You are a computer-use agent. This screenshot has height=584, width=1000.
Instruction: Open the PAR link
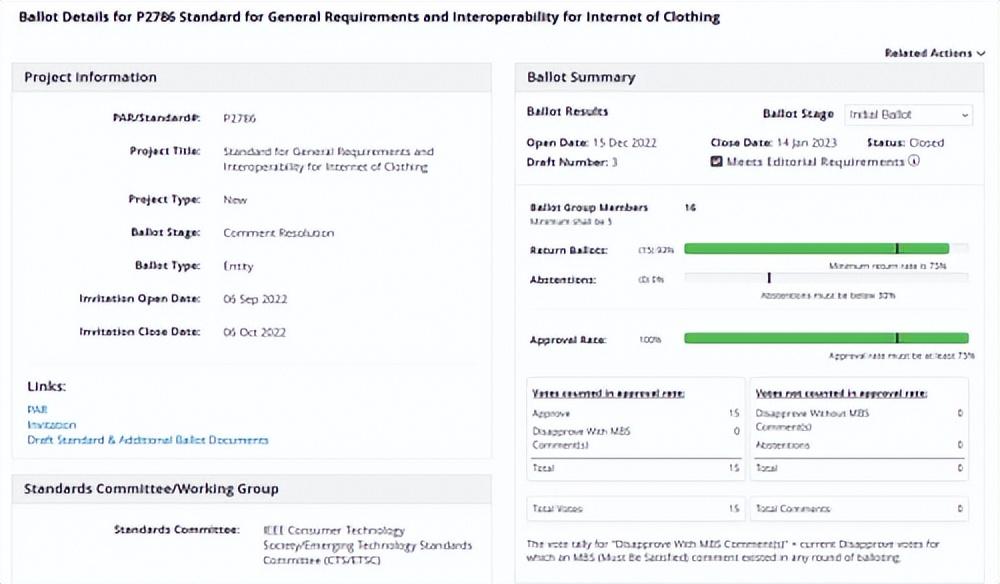click(37, 410)
